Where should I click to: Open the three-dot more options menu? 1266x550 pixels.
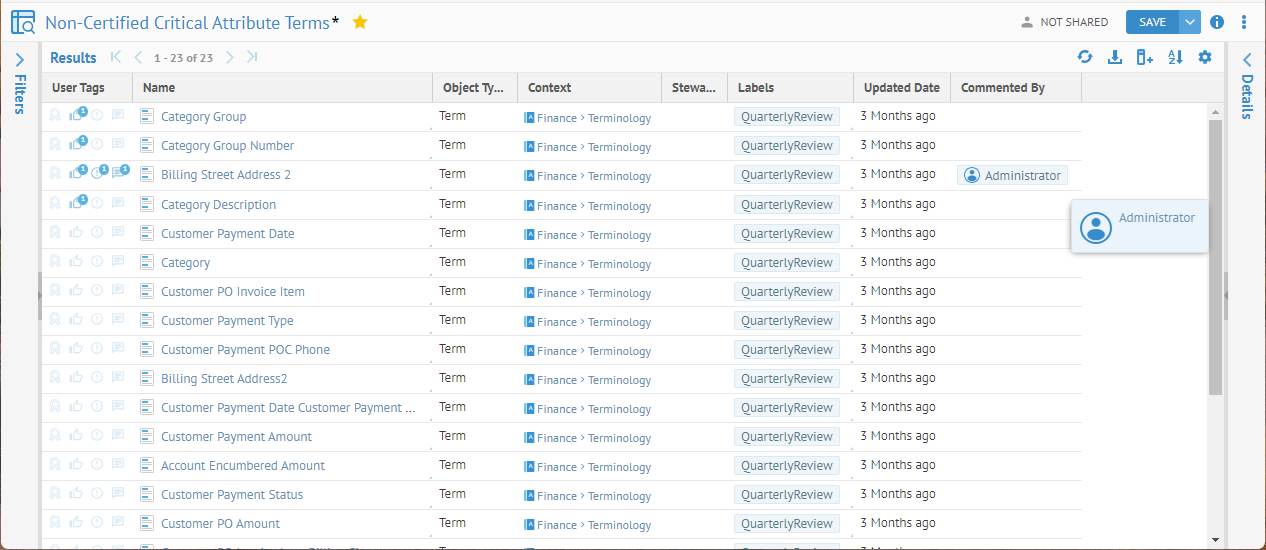click(1244, 22)
